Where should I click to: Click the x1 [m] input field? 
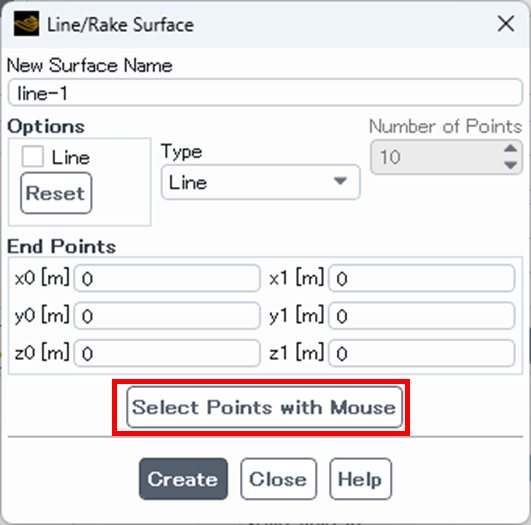click(x=422, y=278)
